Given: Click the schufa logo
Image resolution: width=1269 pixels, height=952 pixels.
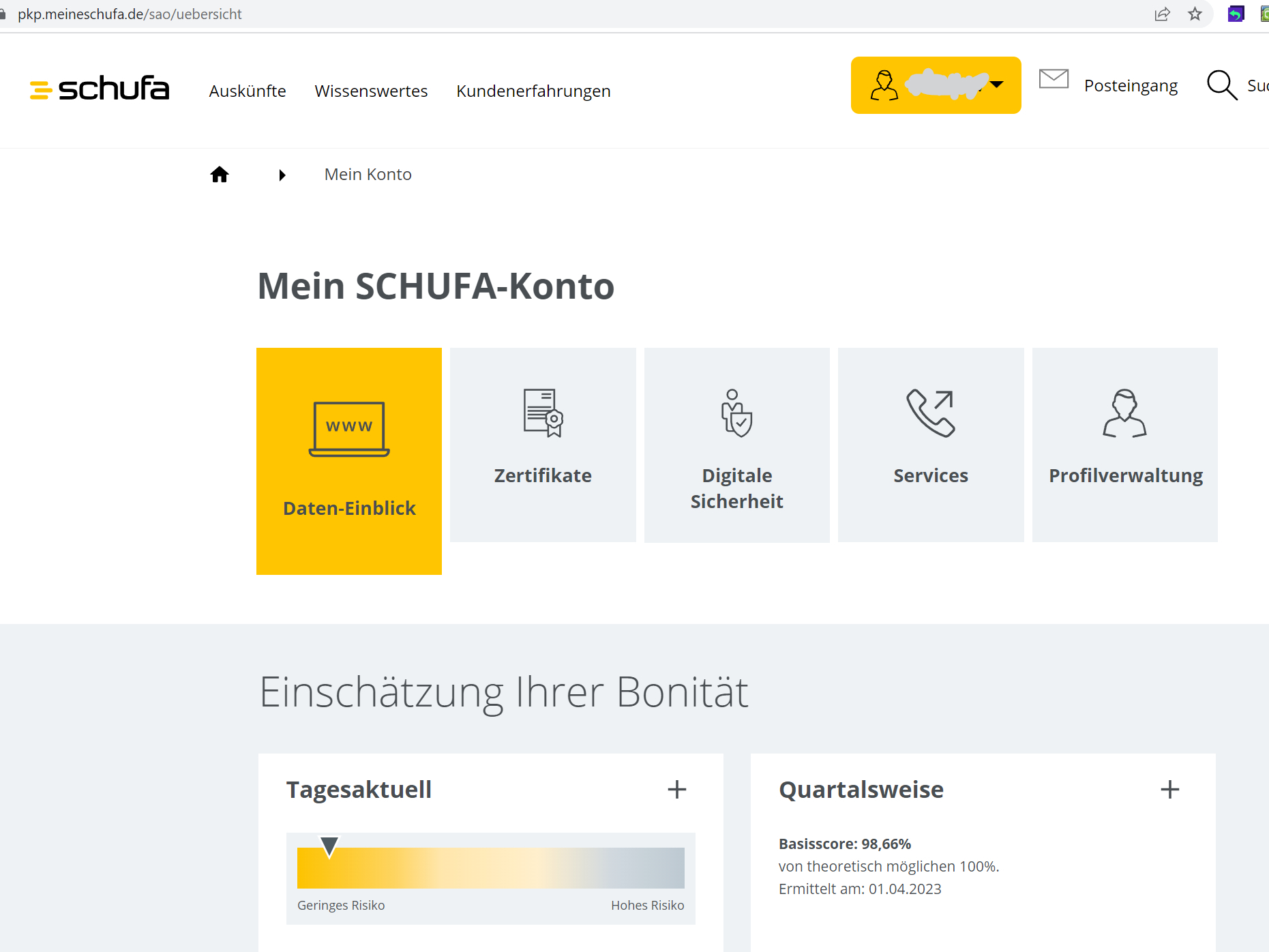Looking at the screenshot, I should click(100, 89).
